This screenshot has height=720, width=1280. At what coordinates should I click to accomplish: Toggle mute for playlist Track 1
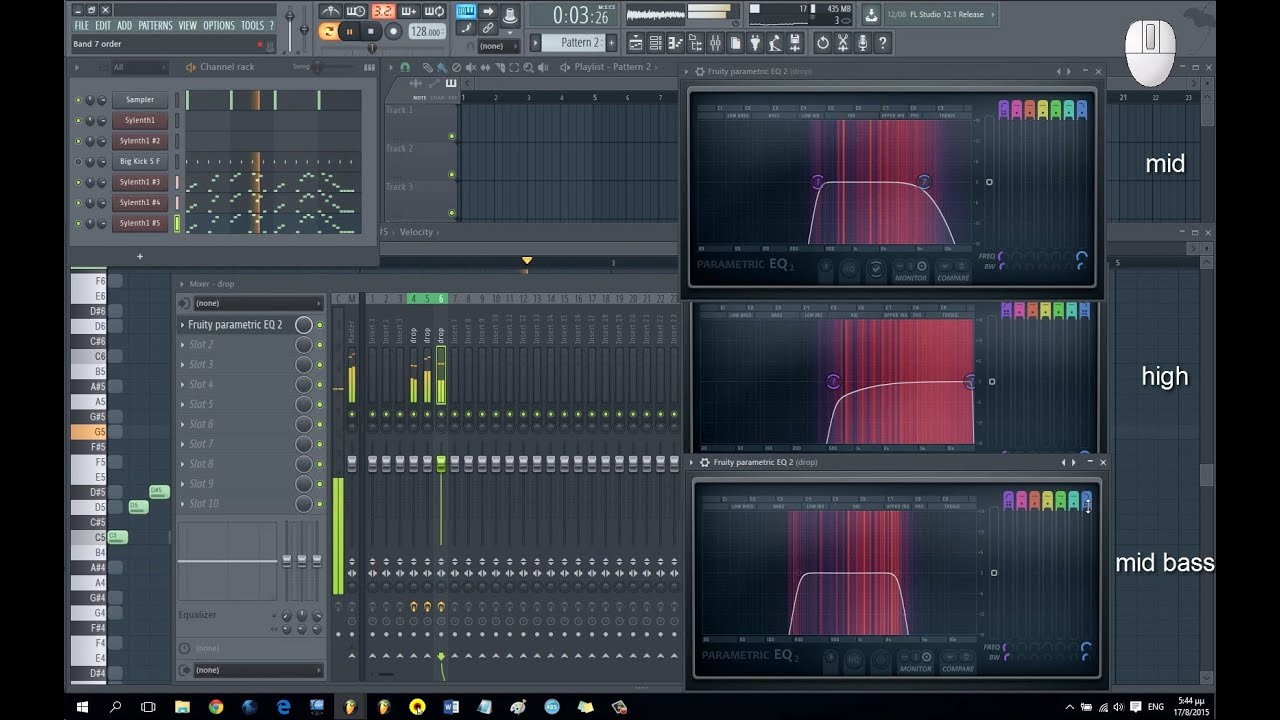[452, 137]
